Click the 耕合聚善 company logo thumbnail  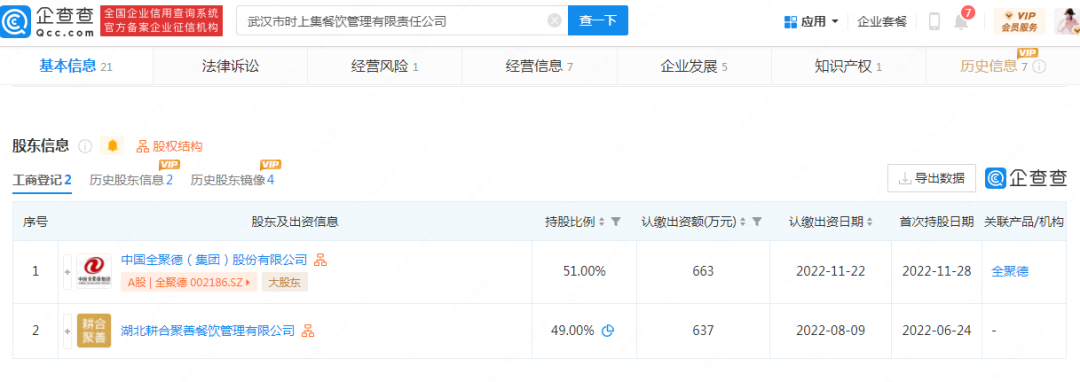point(94,330)
